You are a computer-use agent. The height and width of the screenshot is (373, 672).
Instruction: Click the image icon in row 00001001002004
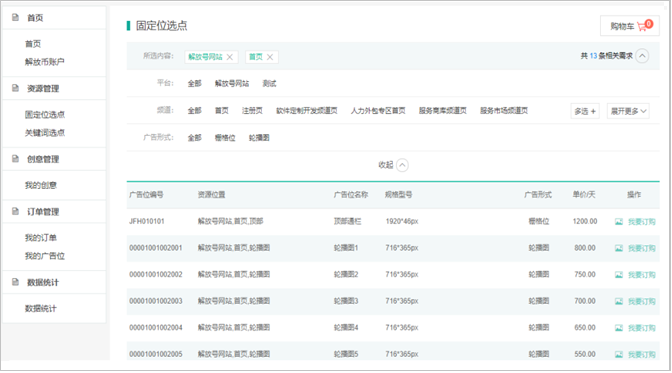(x=619, y=328)
